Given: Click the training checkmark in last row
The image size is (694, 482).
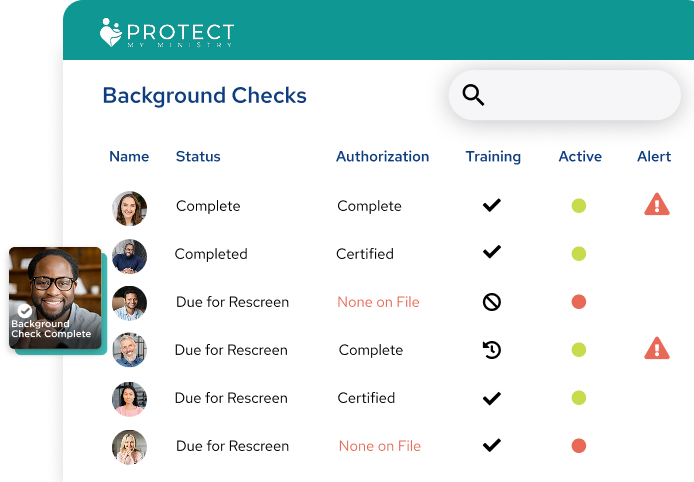Looking at the screenshot, I should (x=492, y=445).
